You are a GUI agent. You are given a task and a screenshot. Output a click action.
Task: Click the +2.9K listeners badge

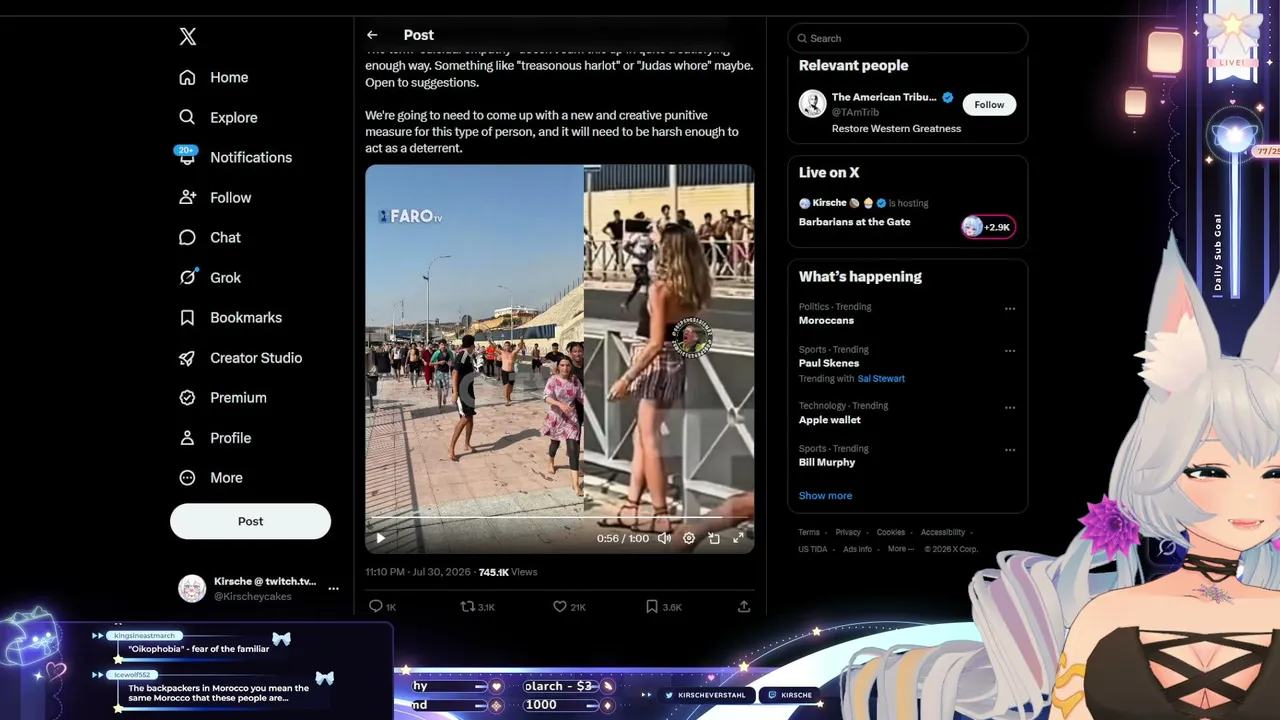click(x=988, y=227)
